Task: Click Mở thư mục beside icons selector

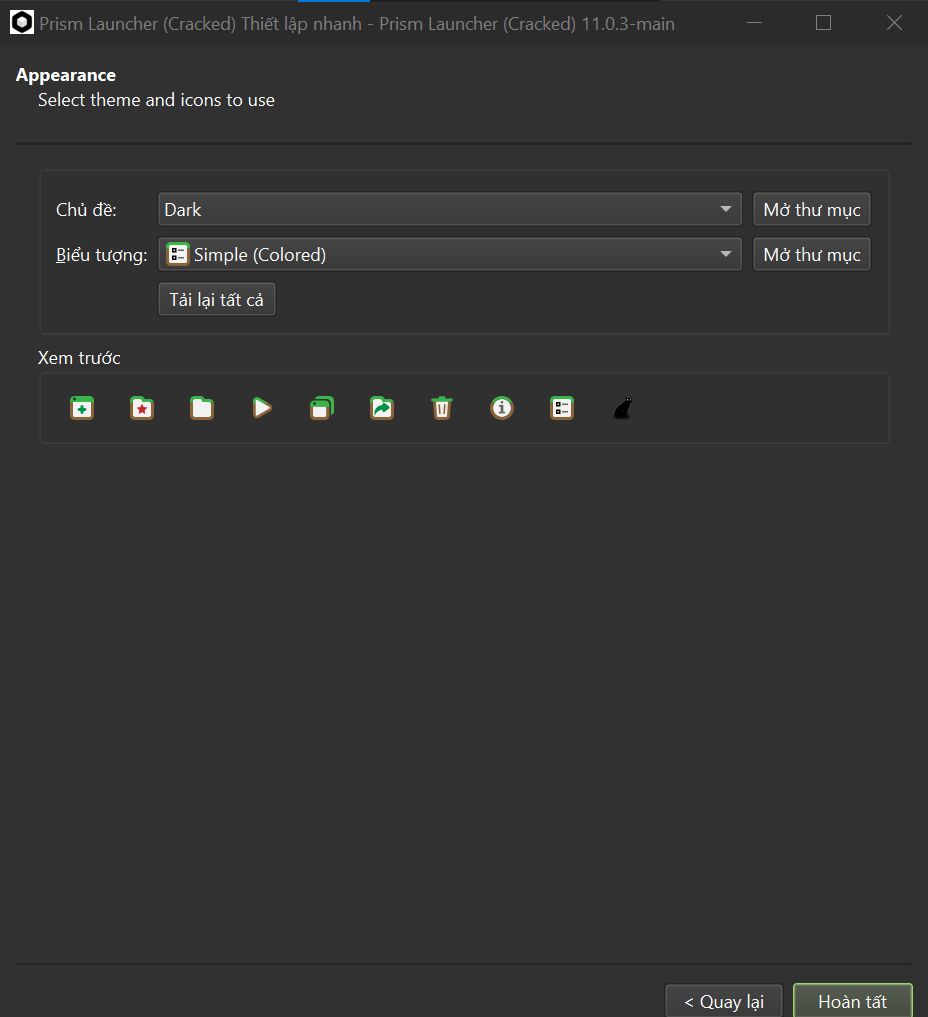Action: pos(812,254)
